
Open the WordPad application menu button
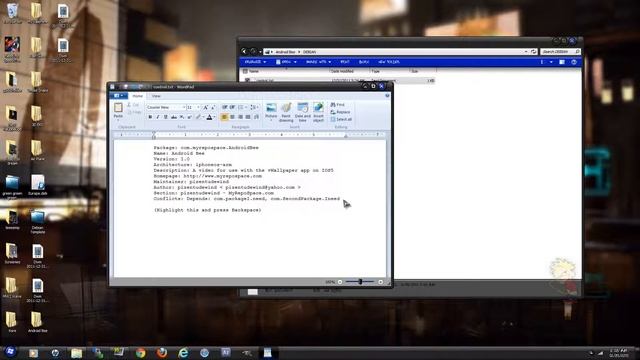pyautogui.click(x=119, y=96)
